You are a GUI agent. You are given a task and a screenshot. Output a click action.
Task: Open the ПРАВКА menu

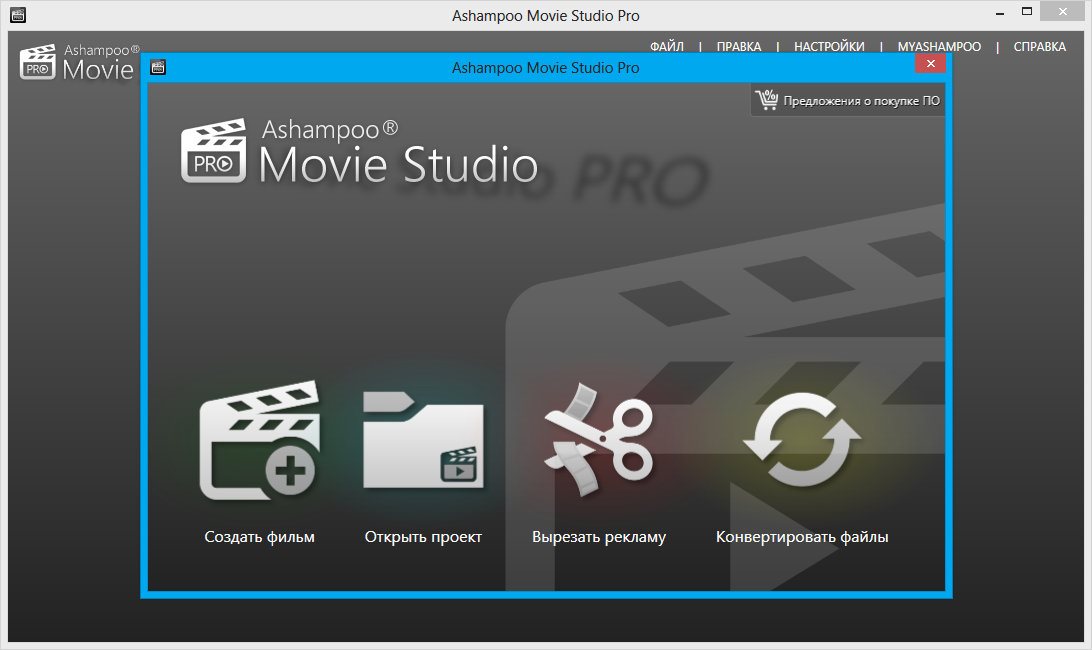click(739, 47)
